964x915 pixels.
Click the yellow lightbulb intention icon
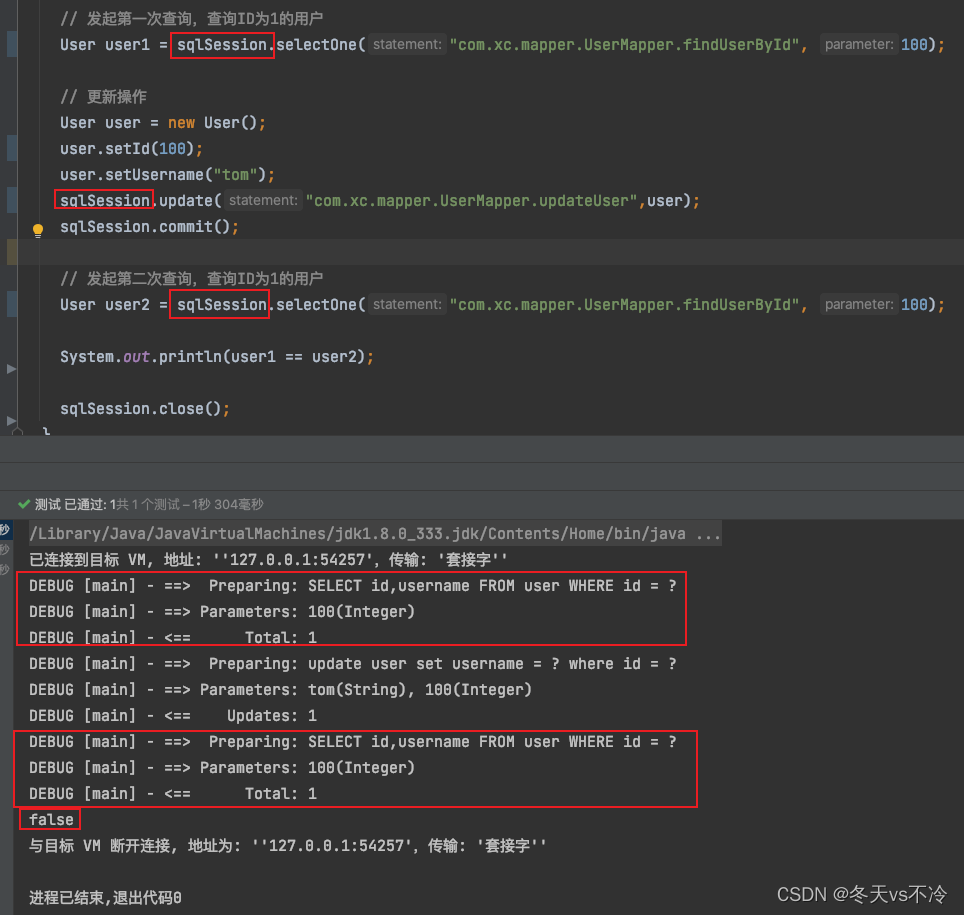tap(38, 231)
